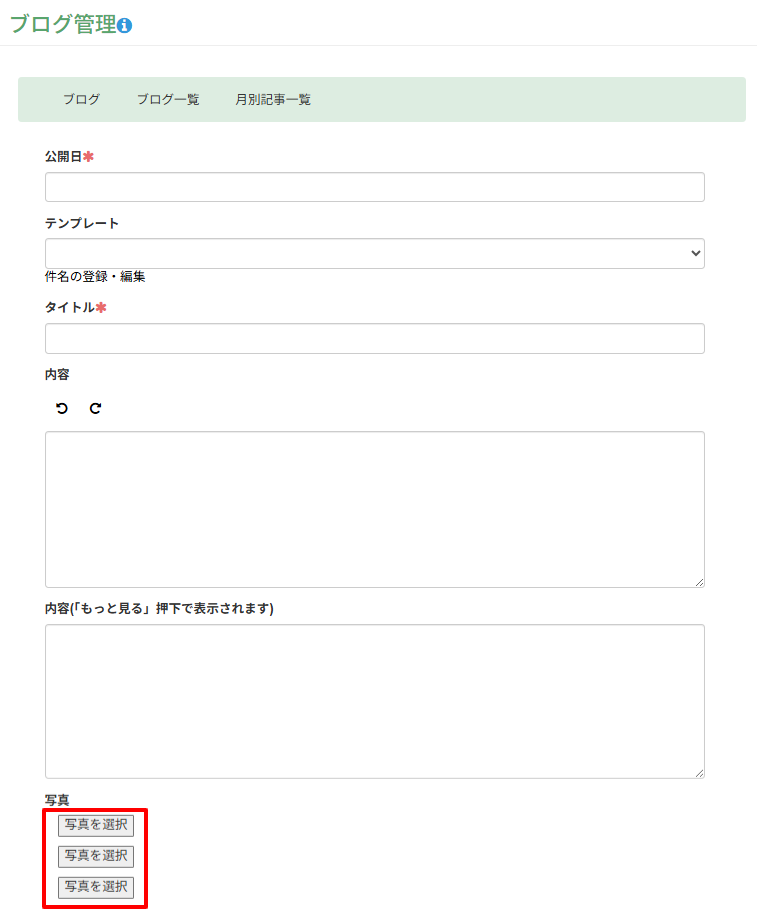Click the resize handle of the 内容 text area
Screen dimensions: 757x917
(x=700, y=582)
